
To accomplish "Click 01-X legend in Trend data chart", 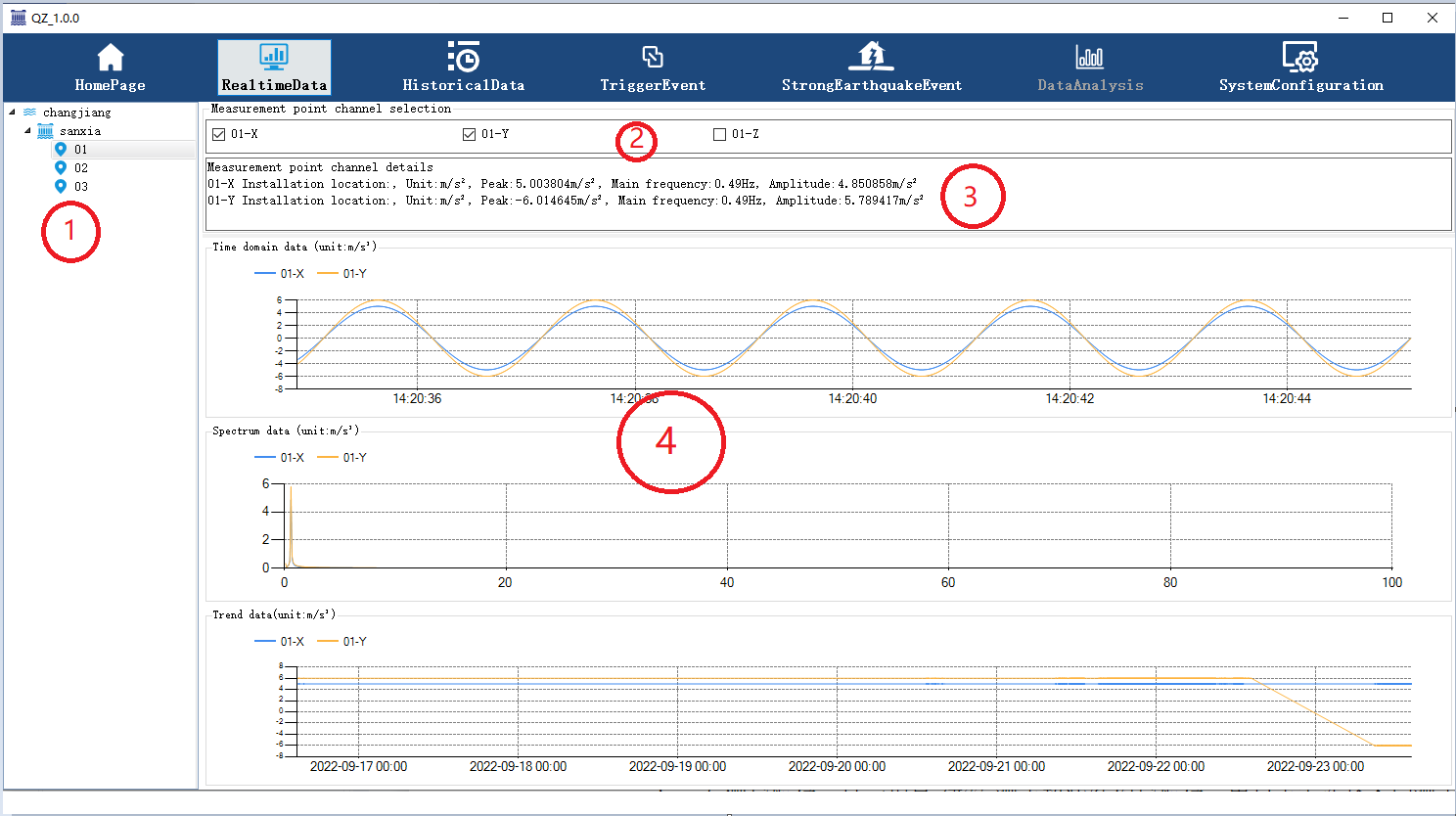I will click(280, 642).
